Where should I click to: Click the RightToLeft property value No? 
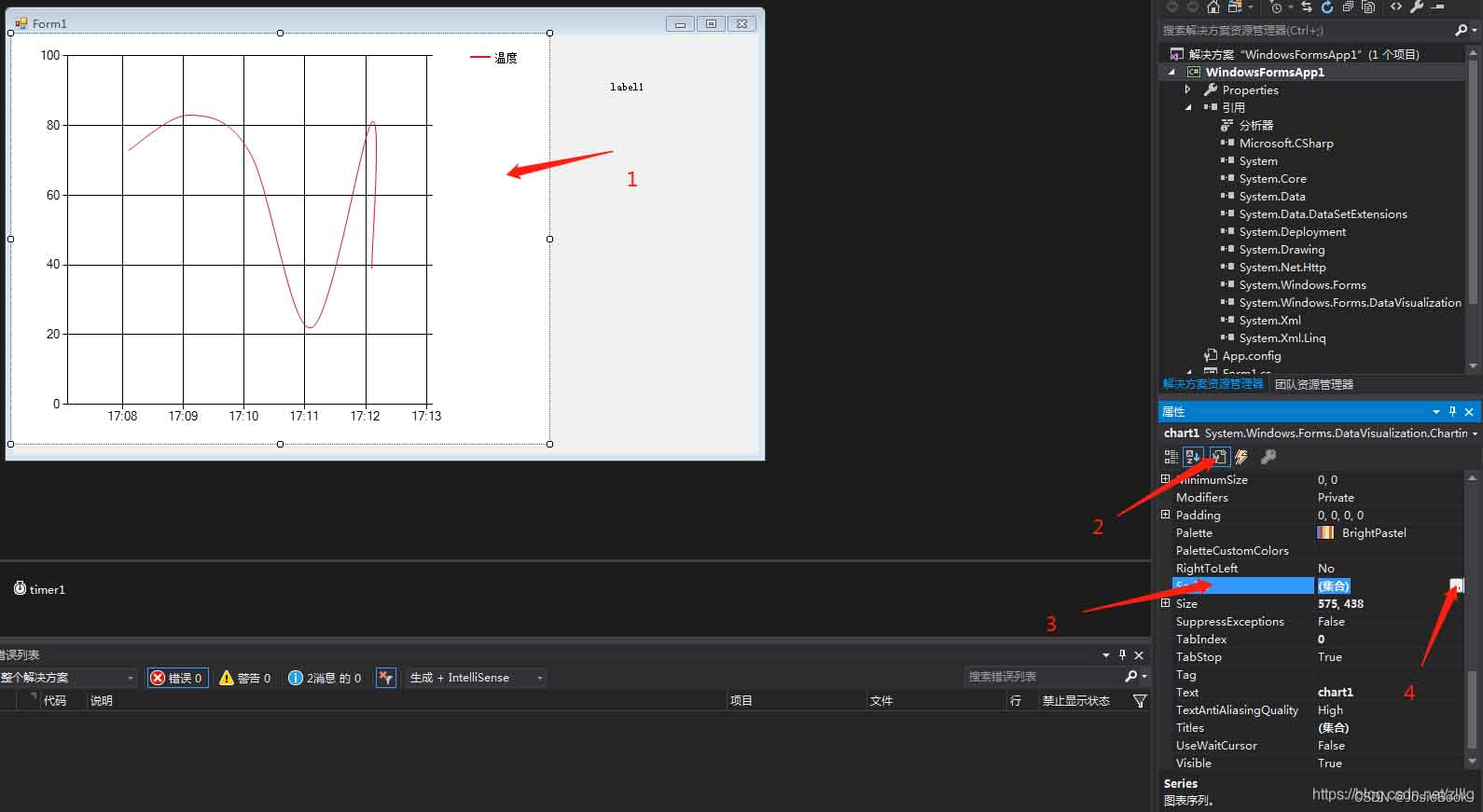click(x=1325, y=568)
